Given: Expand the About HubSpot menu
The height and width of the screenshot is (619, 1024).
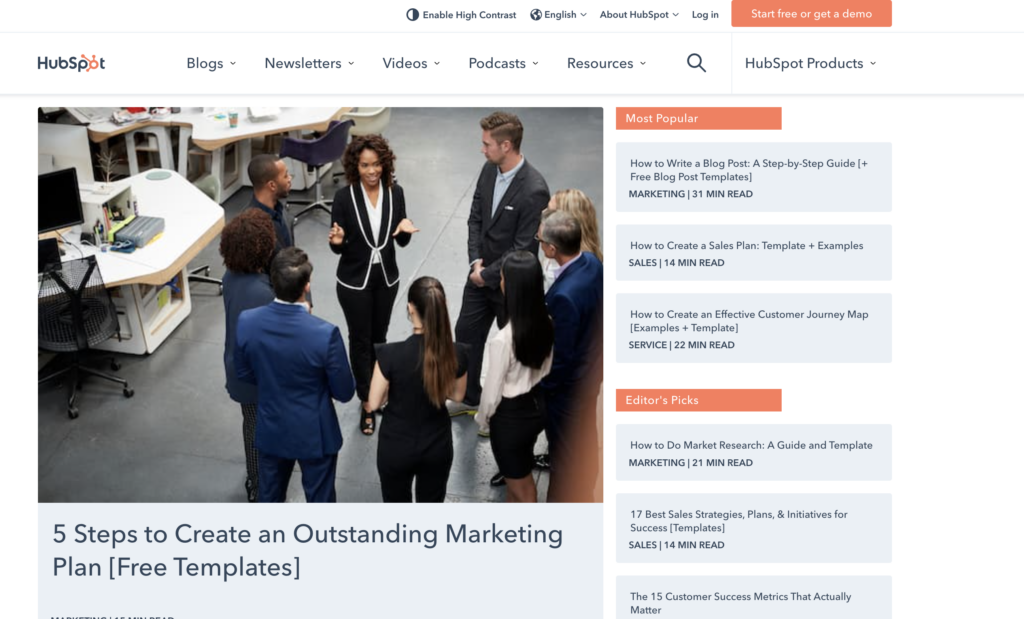Looking at the screenshot, I should 639,14.
